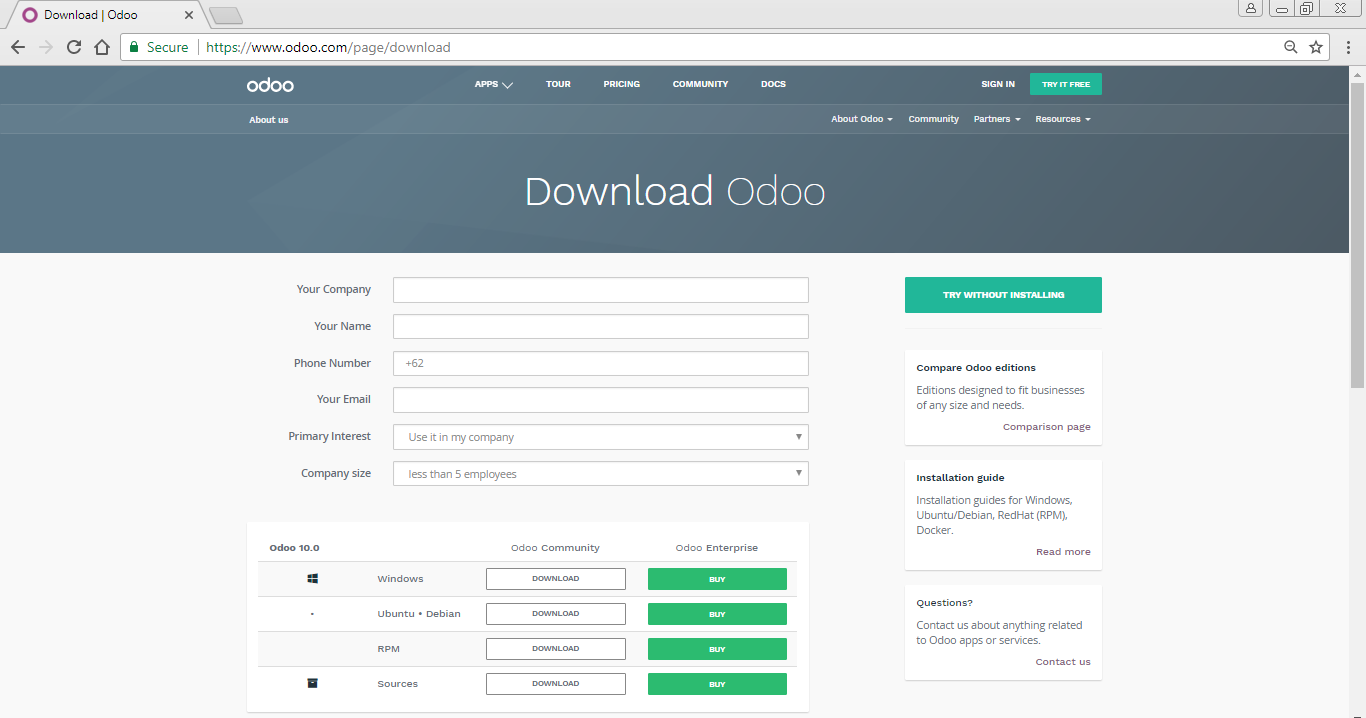The width and height of the screenshot is (1366, 718).
Task: Open the Comparison page link
Action: click(x=1046, y=426)
